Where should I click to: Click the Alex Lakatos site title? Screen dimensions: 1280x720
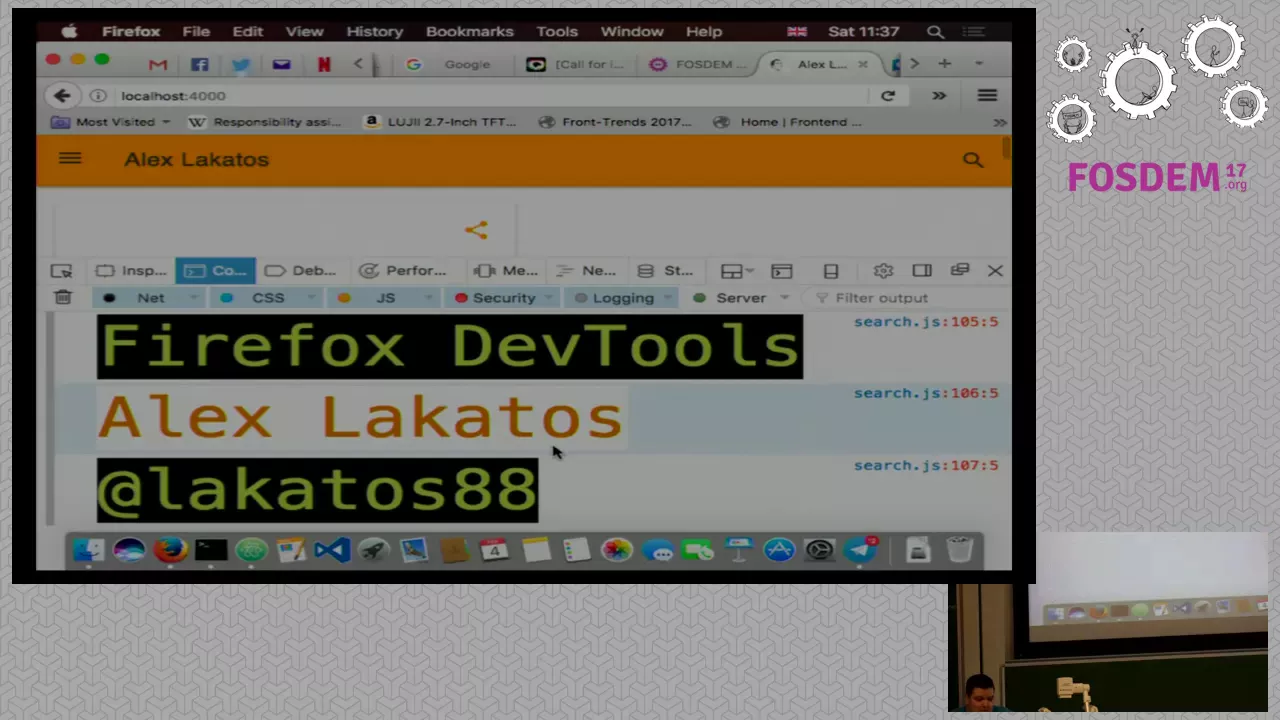[x=196, y=159]
